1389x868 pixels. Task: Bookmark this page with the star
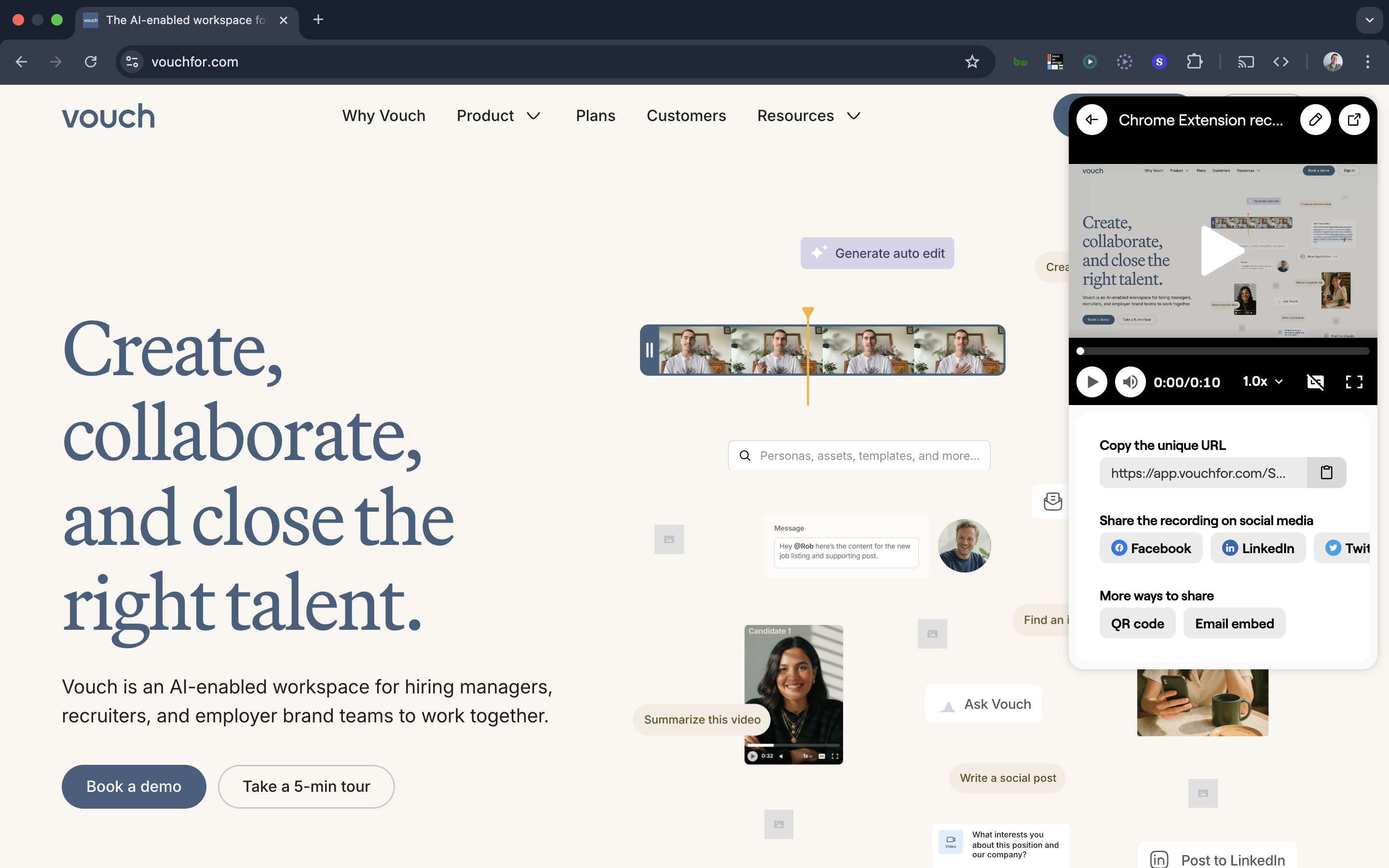point(972,61)
